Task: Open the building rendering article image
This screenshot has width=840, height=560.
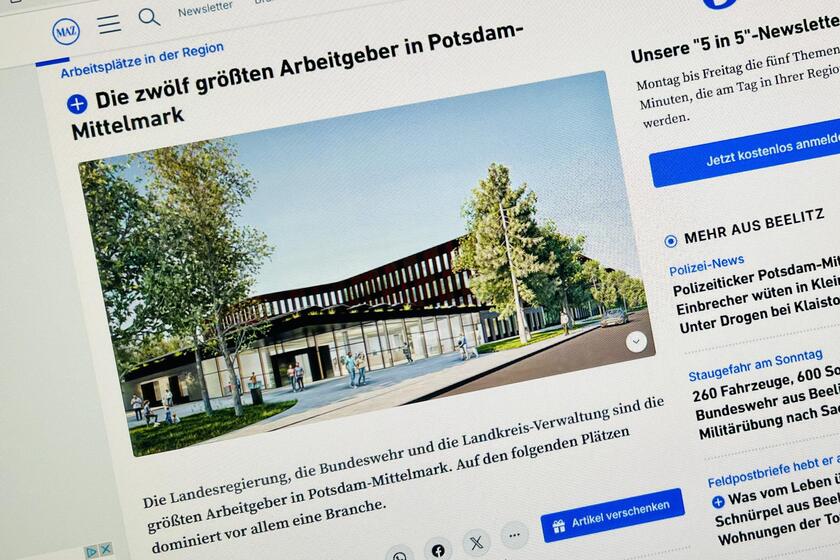Action: point(367,263)
